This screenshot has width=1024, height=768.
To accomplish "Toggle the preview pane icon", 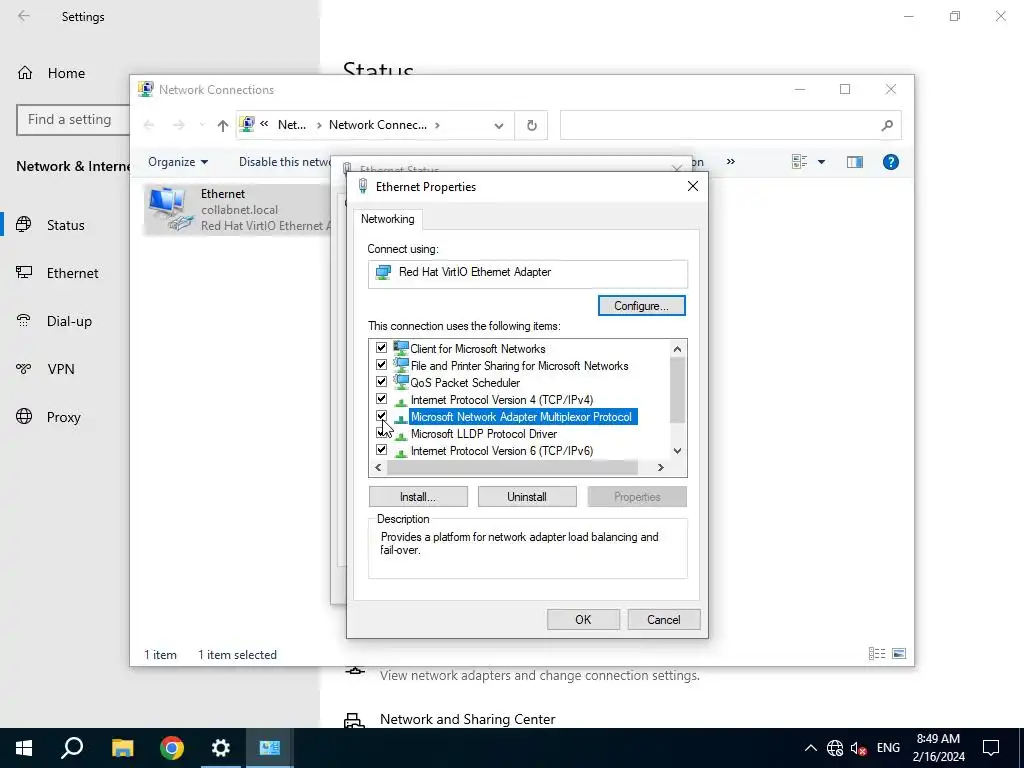I will tap(855, 162).
